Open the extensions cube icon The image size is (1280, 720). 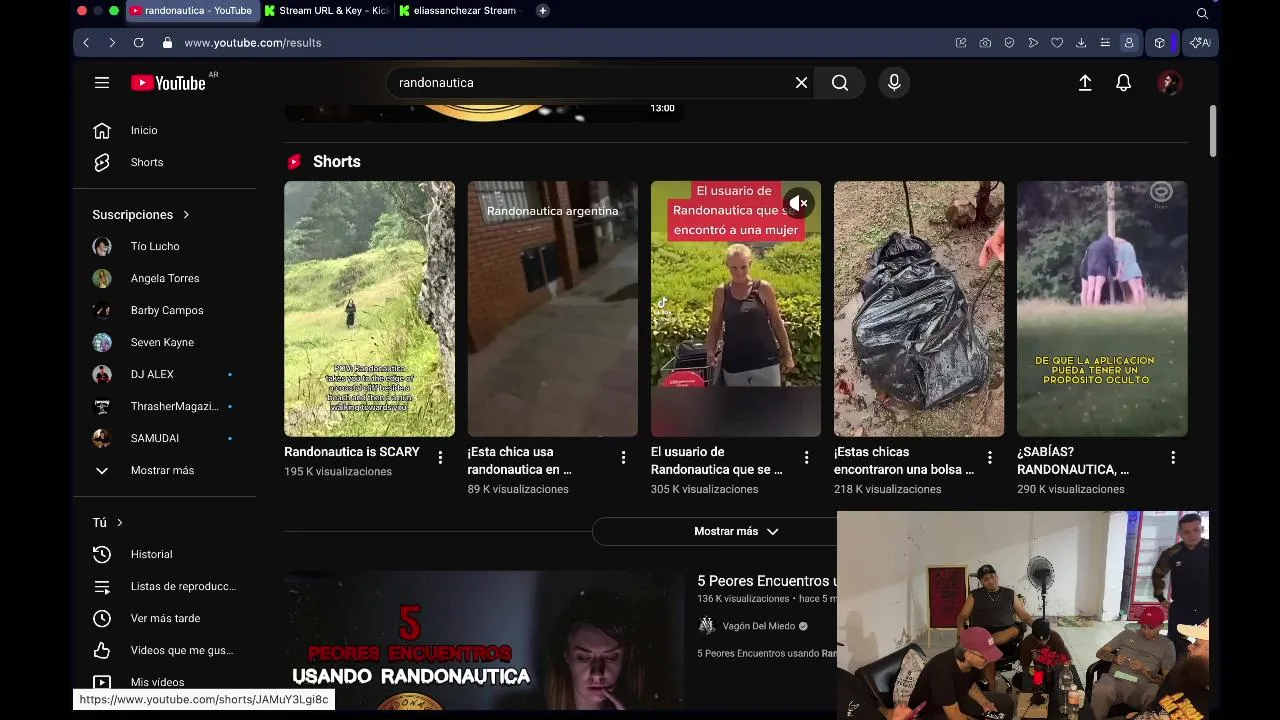[1160, 43]
